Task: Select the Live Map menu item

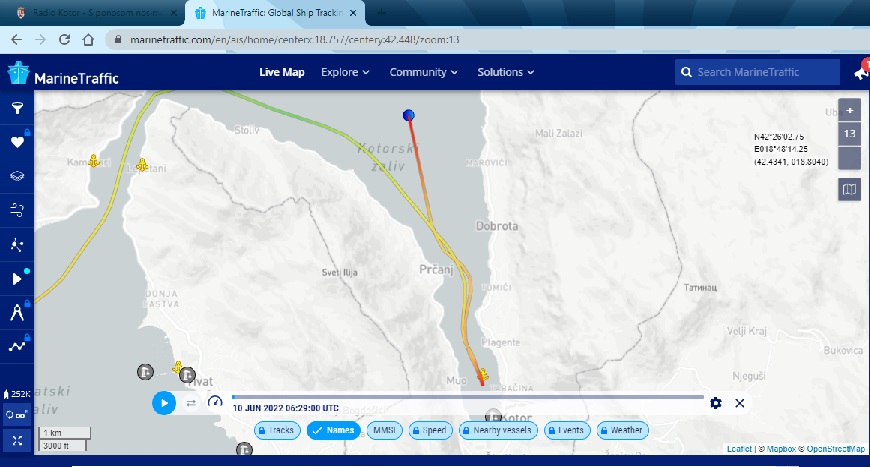Action: [x=281, y=72]
